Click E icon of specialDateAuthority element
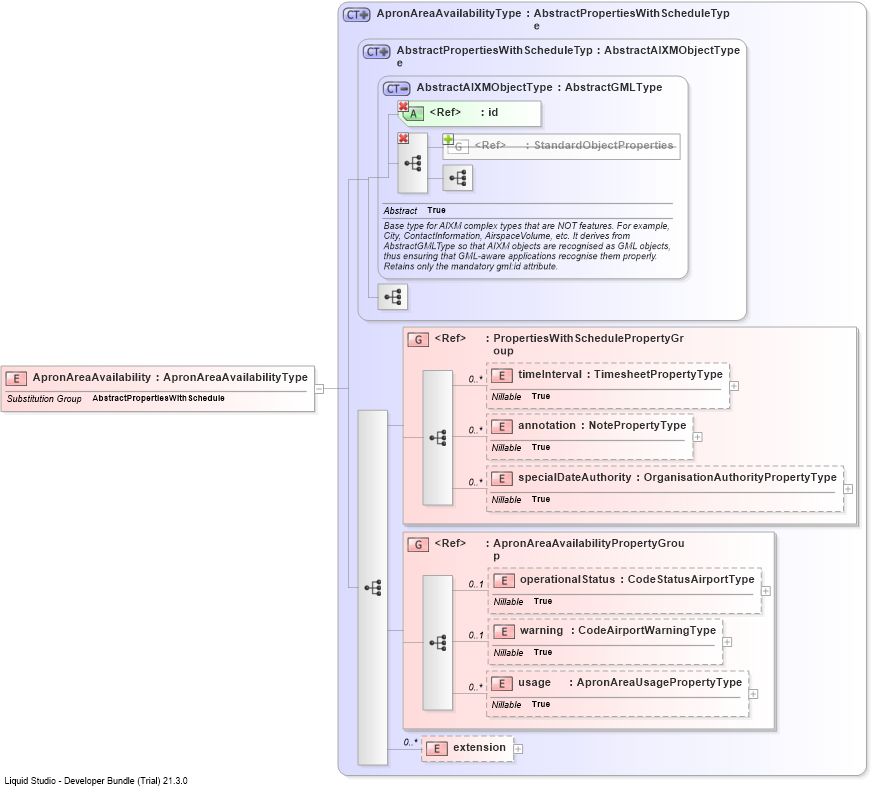 point(502,479)
